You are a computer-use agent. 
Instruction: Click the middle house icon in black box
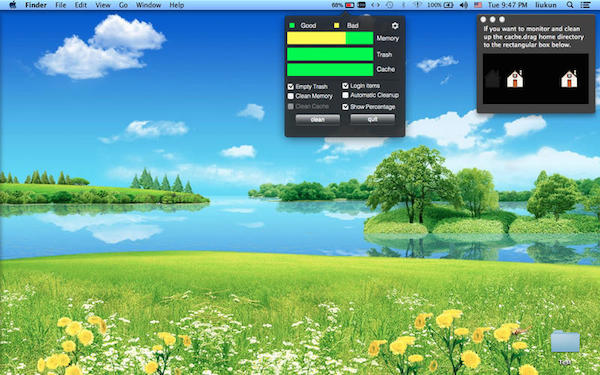(515, 79)
